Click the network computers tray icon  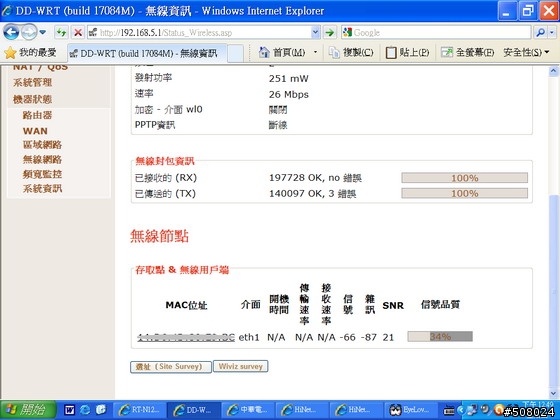472,410
